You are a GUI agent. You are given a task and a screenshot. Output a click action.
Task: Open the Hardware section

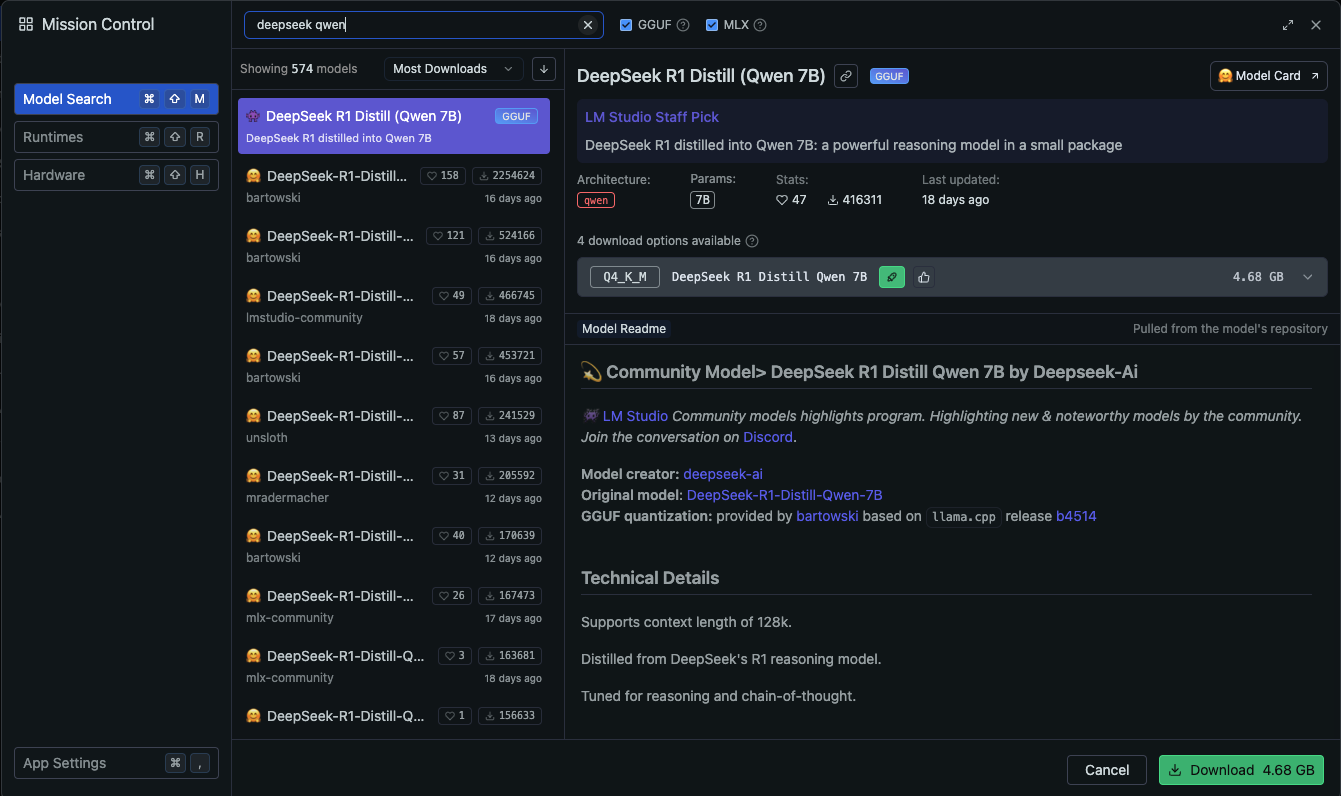pos(116,175)
